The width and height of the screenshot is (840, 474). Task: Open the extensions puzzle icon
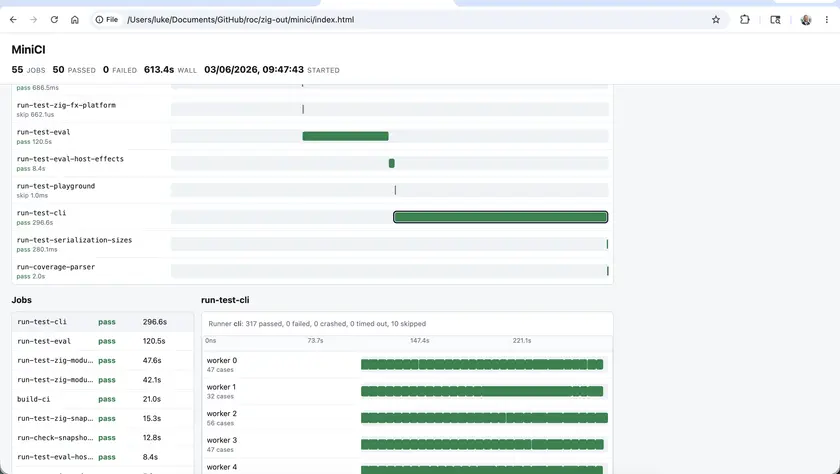[745, 20]
